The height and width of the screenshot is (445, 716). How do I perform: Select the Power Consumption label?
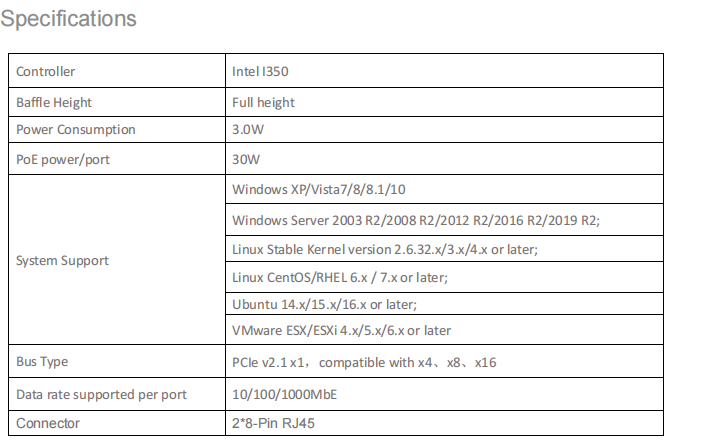[x=76, y=130]
